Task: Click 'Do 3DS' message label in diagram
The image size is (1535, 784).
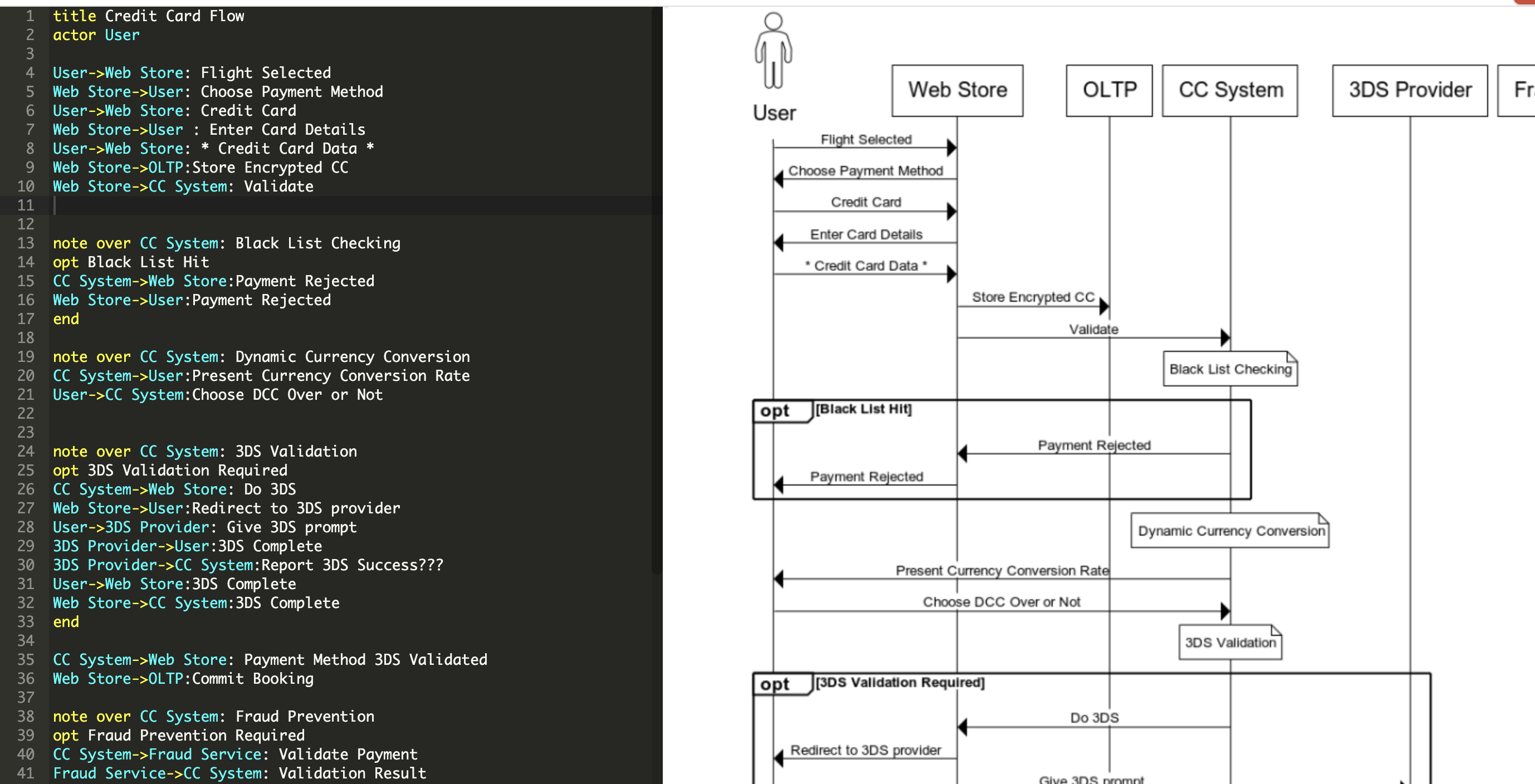Action: [x=1094, y=718]
